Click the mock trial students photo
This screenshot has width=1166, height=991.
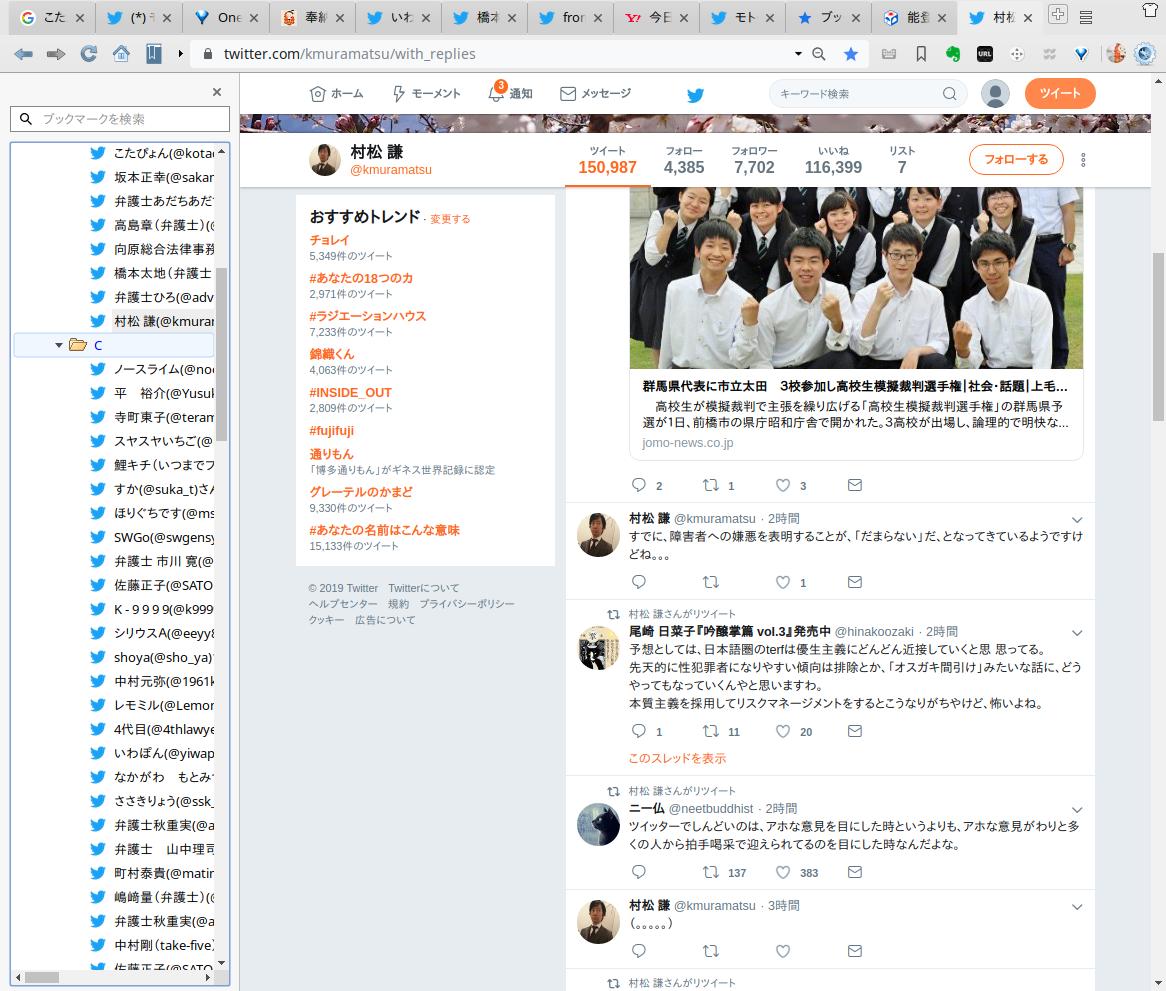click(x=856, y=277)
